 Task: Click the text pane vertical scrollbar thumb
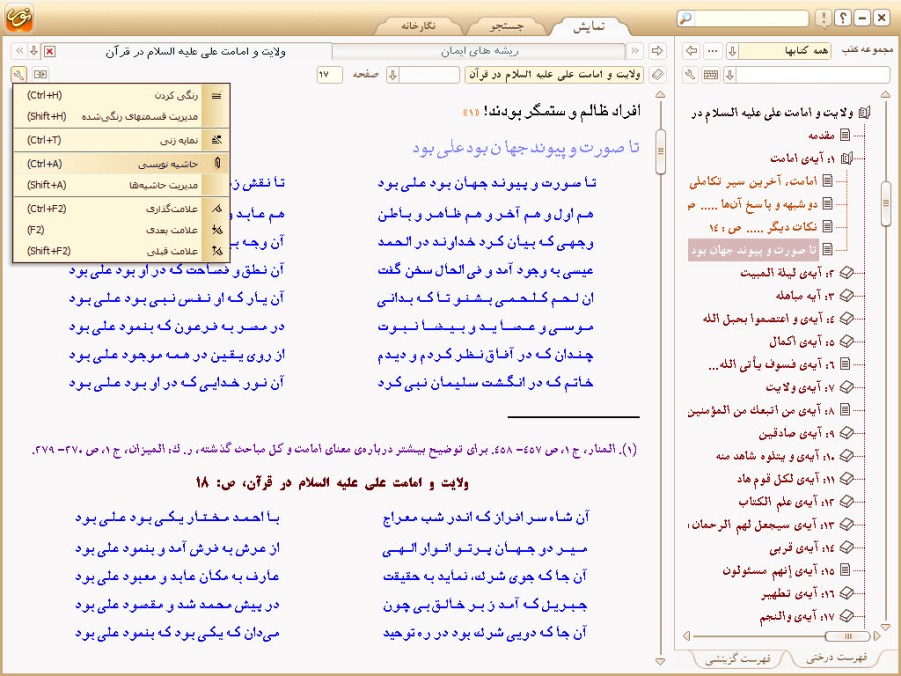click(660, 152)
